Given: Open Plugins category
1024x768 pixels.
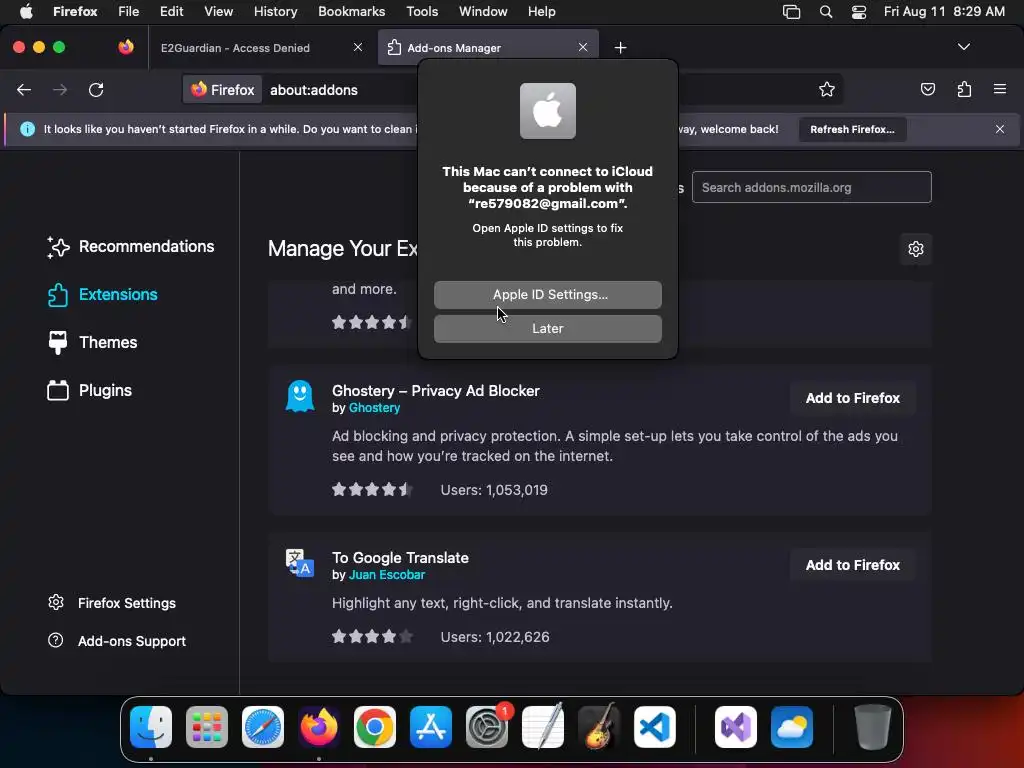Looking at the screenshot, I should click(89, 391).
